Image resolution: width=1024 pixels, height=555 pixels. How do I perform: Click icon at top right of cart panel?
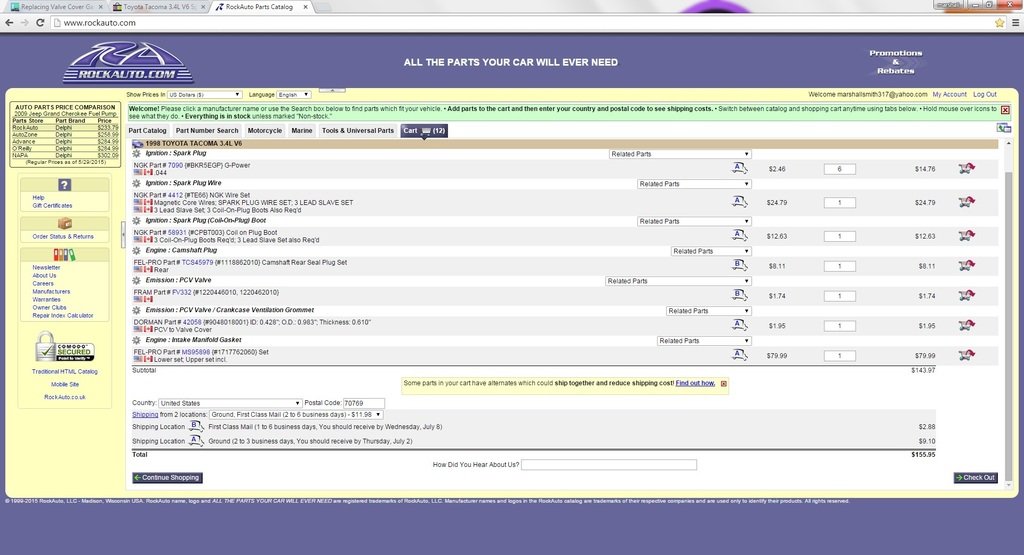point(1003,128)
